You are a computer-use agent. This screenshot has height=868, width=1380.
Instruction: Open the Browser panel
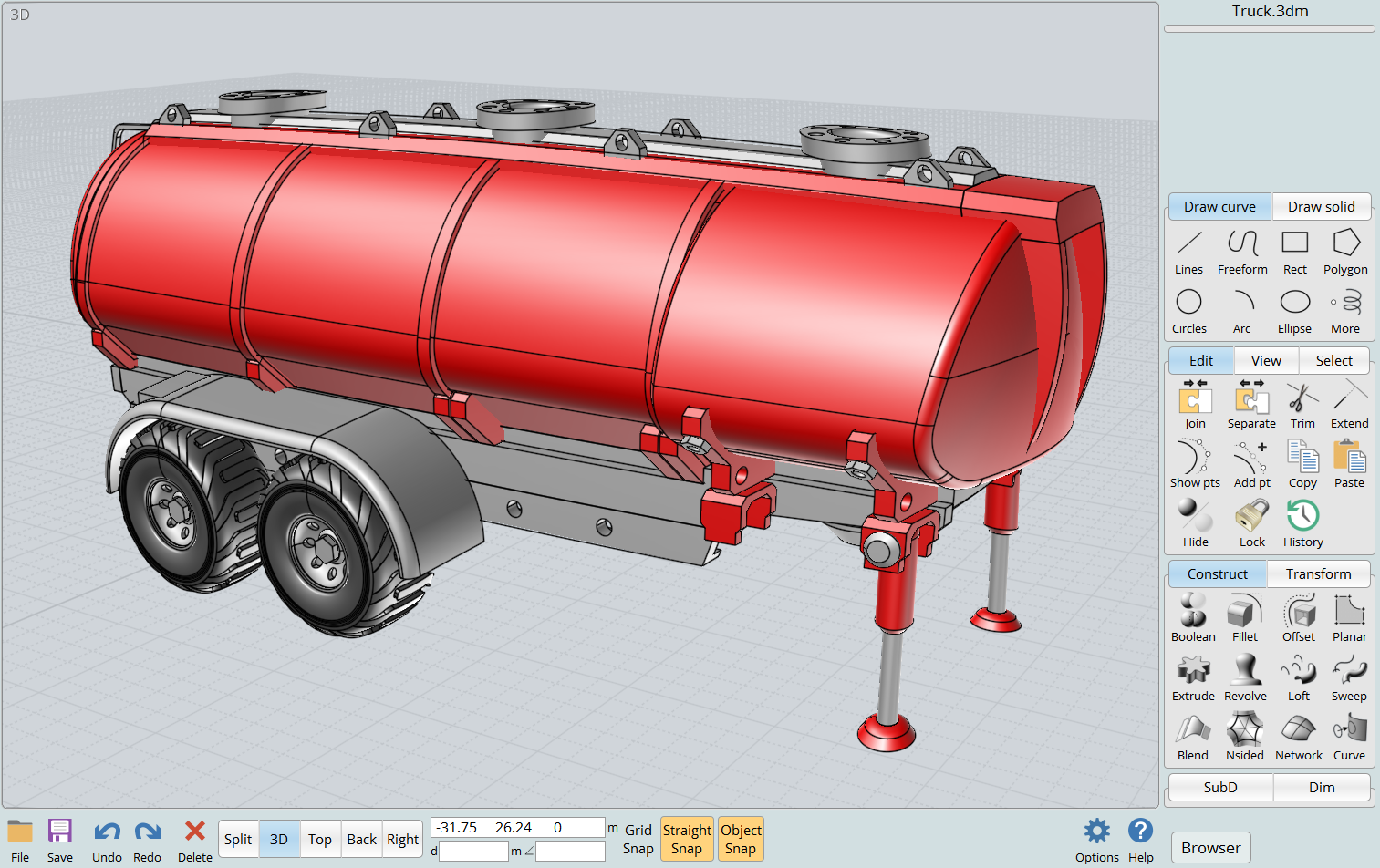tap(1210, 848)
